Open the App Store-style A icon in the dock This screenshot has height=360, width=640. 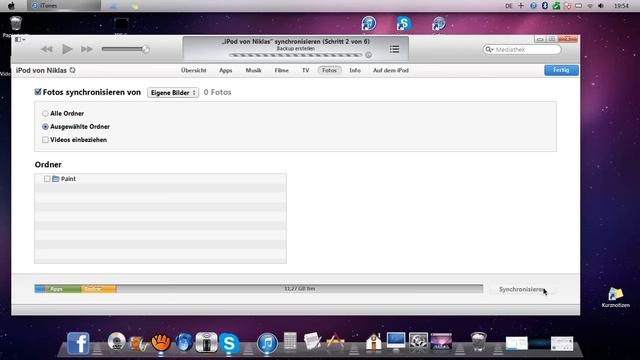click(336, 342)
